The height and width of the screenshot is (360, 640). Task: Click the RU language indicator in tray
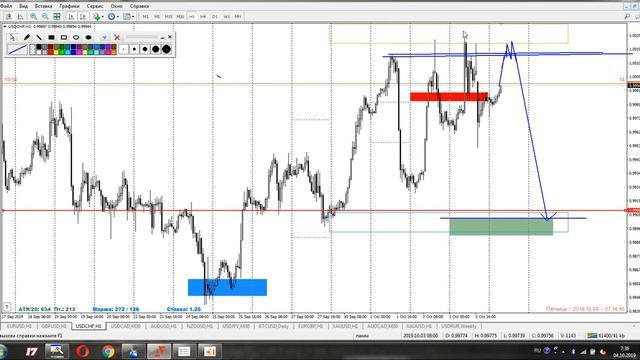coord(537,350)
